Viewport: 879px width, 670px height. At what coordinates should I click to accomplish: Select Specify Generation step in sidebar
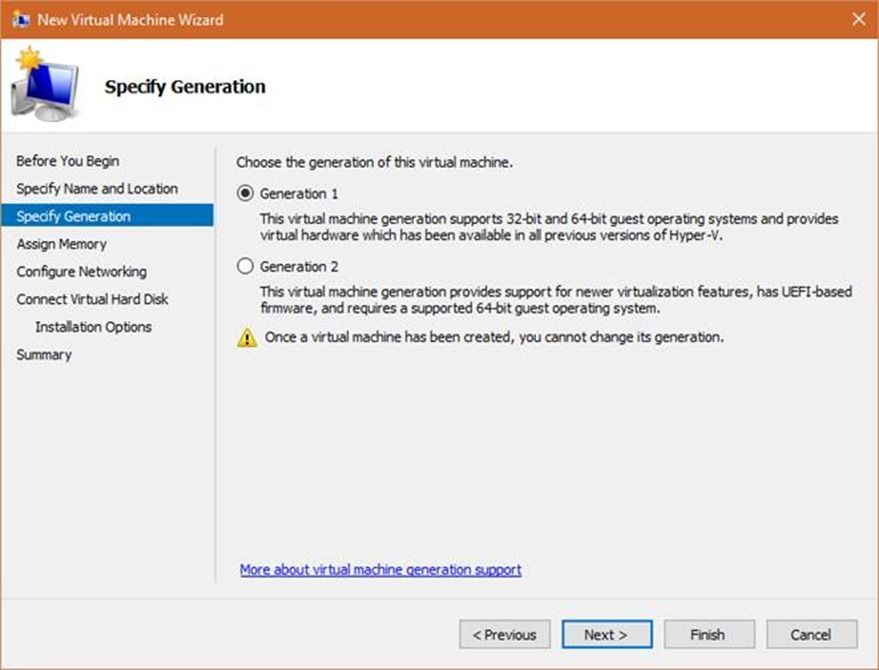[107, 216]
